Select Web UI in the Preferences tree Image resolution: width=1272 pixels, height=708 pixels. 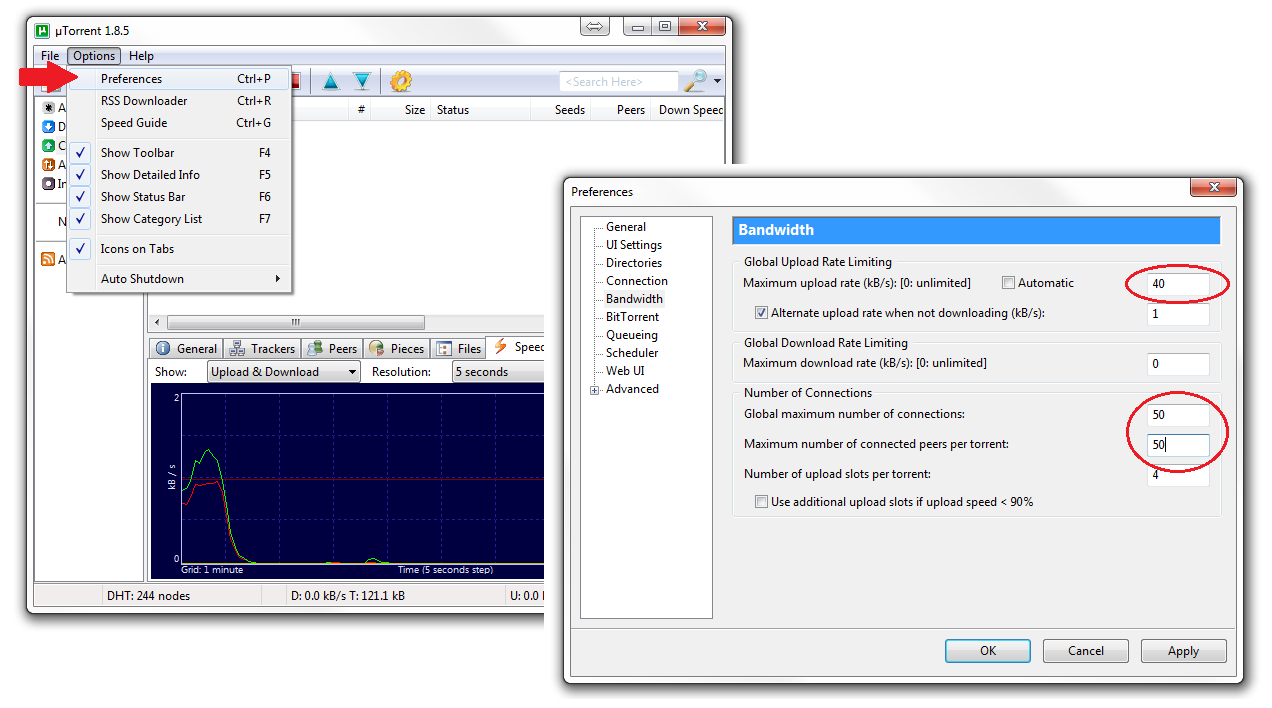(x=625, y=371)
